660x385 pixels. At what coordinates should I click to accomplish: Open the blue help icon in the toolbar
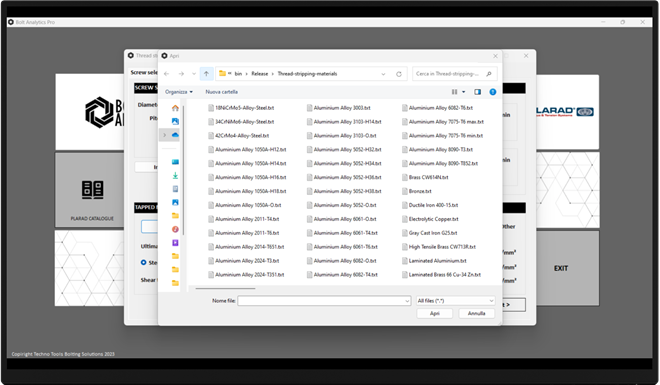492,92
